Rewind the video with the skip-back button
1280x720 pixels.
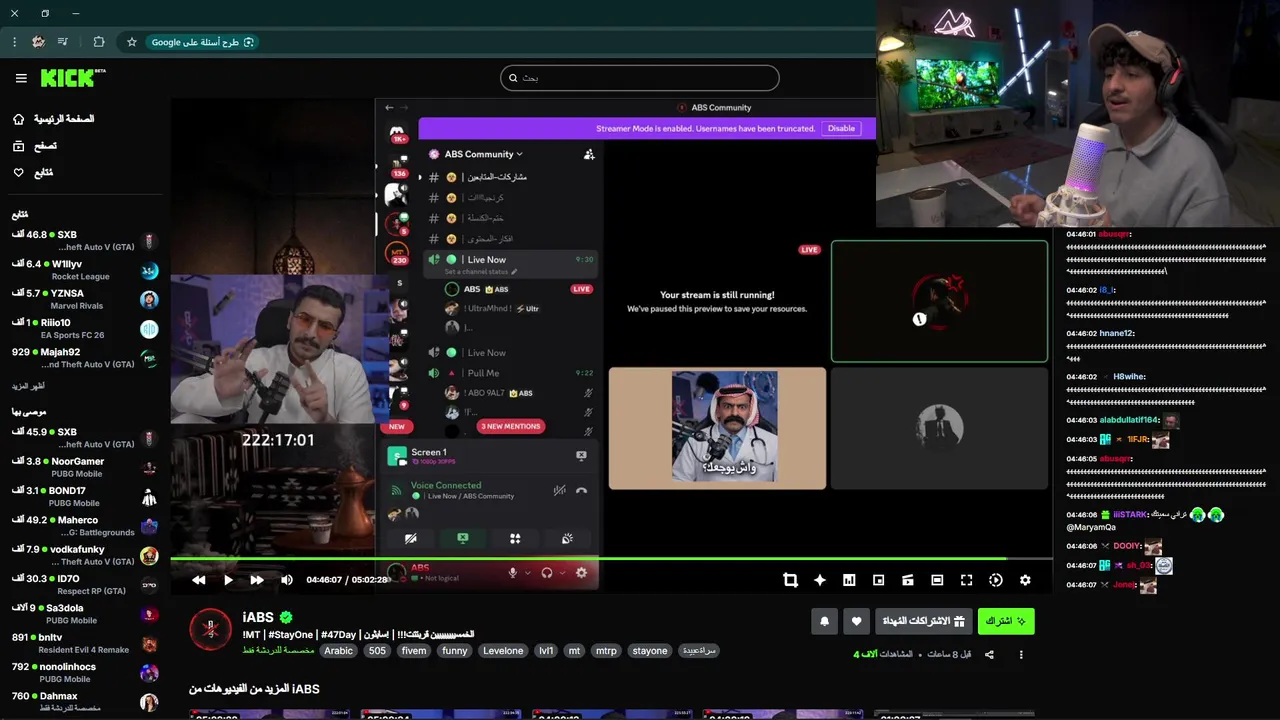[x=199, y=580]
